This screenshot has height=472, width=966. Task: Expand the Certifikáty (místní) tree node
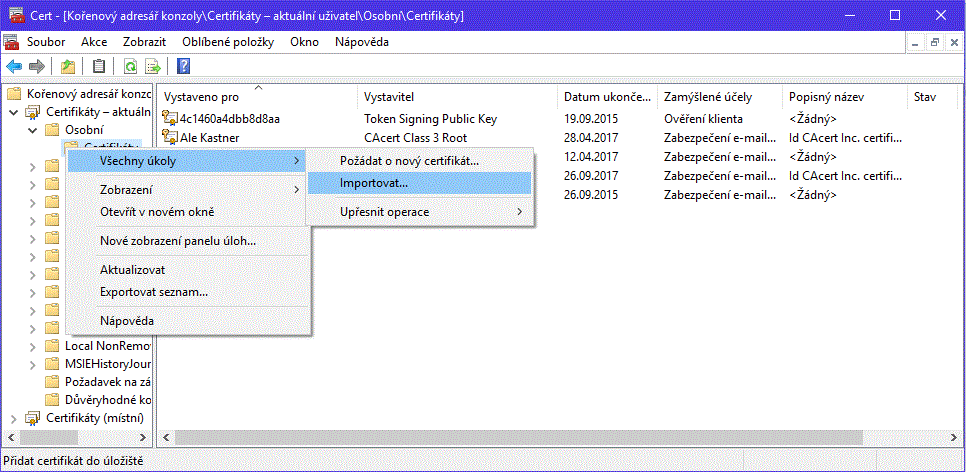click(13, 418)
